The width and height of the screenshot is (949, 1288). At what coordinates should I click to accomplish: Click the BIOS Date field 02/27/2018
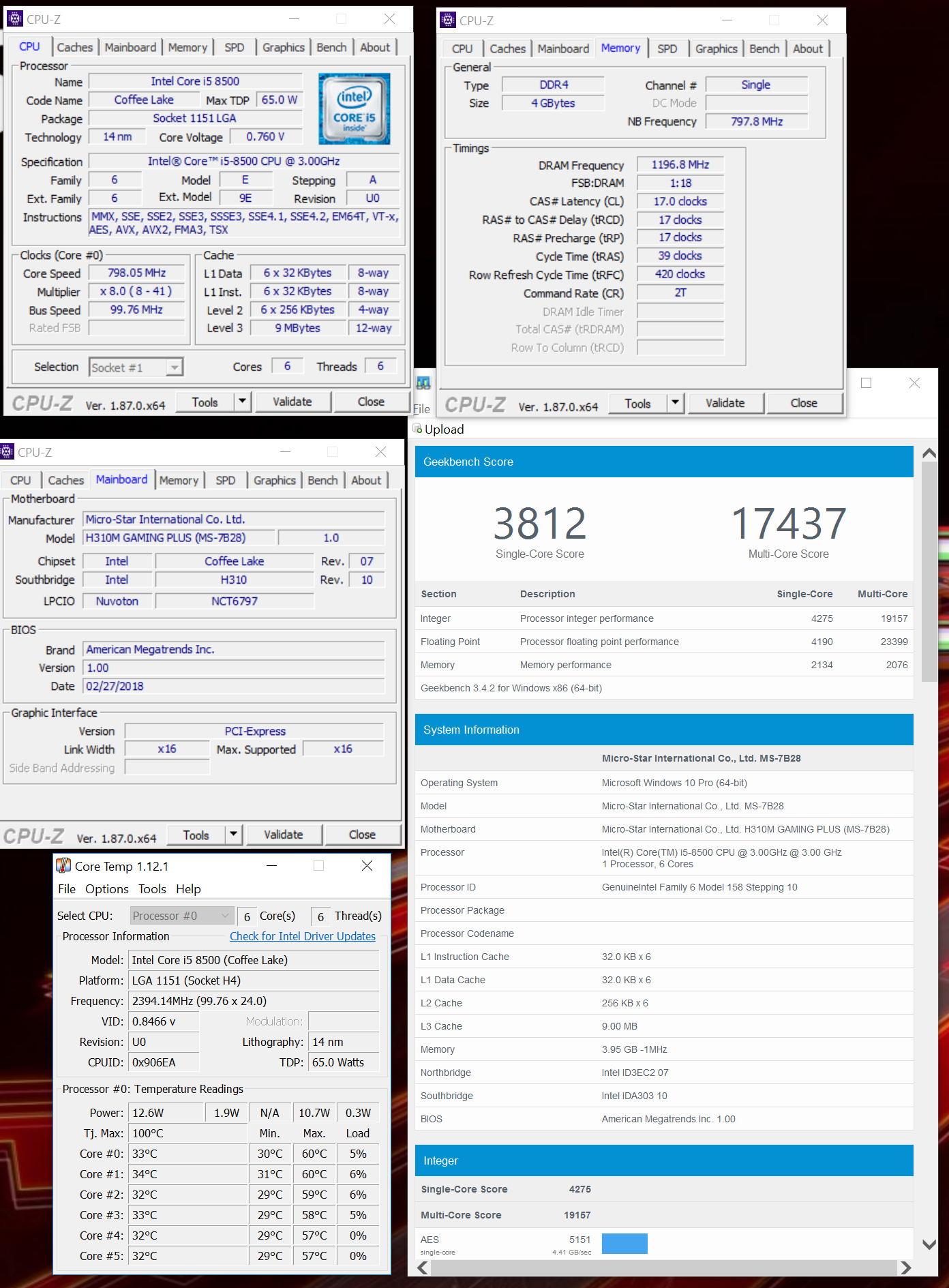tap(234, 686)
